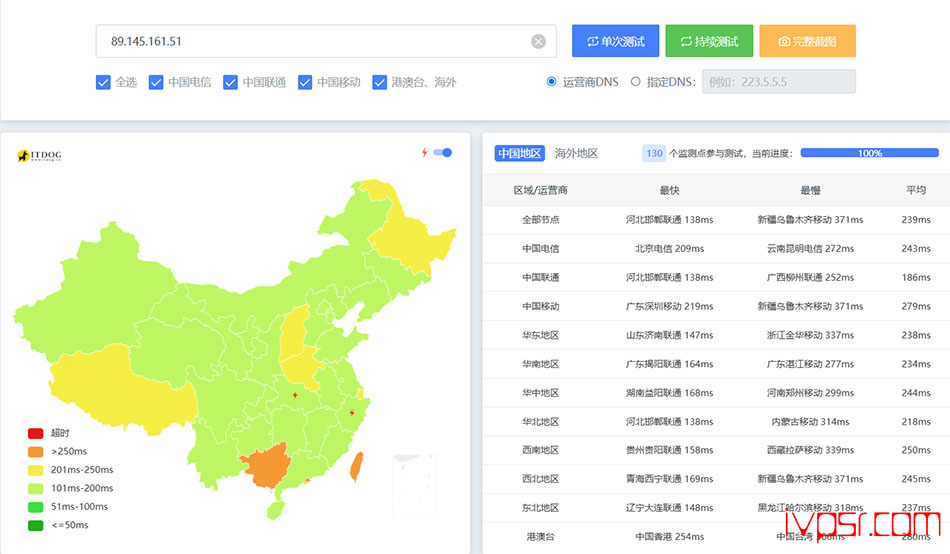This screenshot has width=950, height=554.
Task: Select the 运营商DNS radio option
Action: [x=551, y=81]
